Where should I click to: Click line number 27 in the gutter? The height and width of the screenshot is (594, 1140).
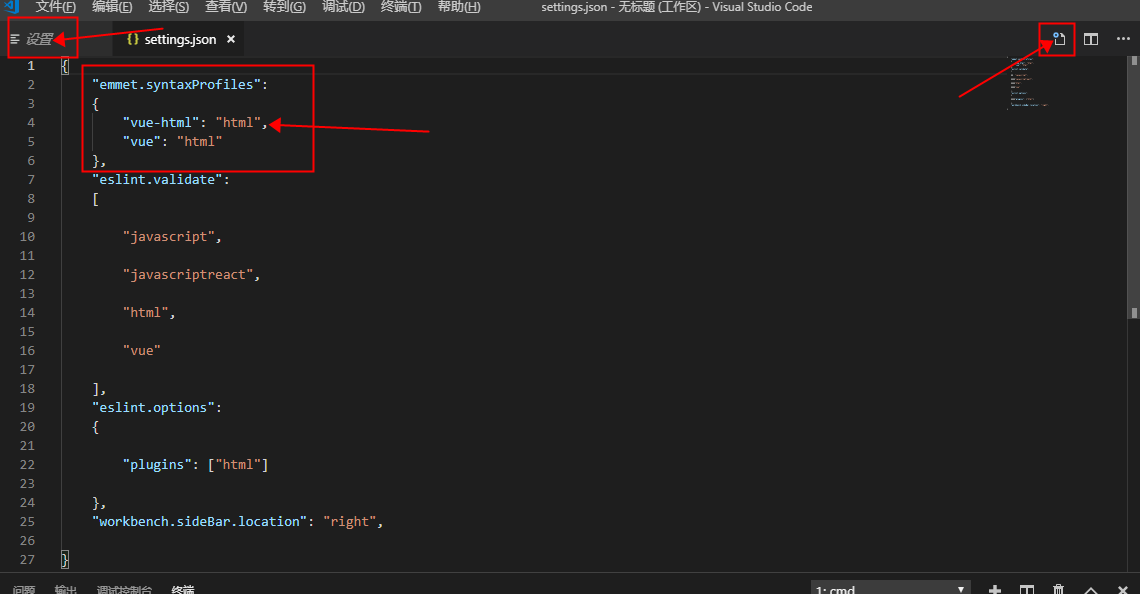27,559
